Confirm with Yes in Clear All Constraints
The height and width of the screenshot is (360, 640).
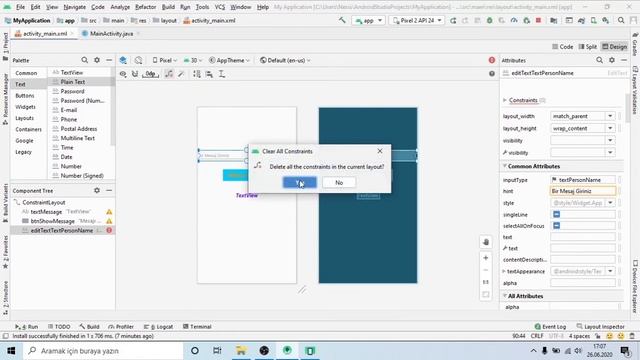[300, 182]
